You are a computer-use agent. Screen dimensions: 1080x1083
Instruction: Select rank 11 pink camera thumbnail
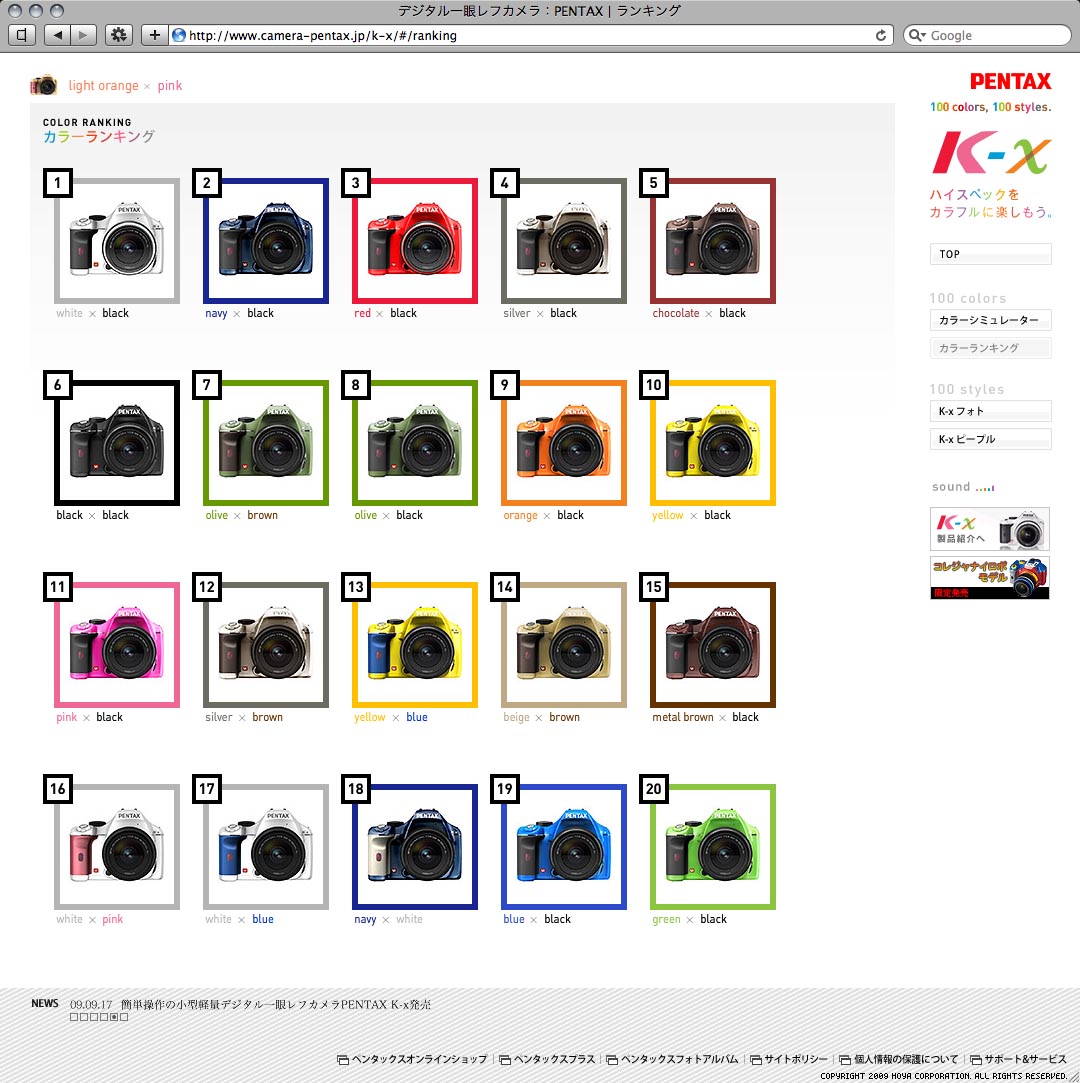(x=117, y=645)
